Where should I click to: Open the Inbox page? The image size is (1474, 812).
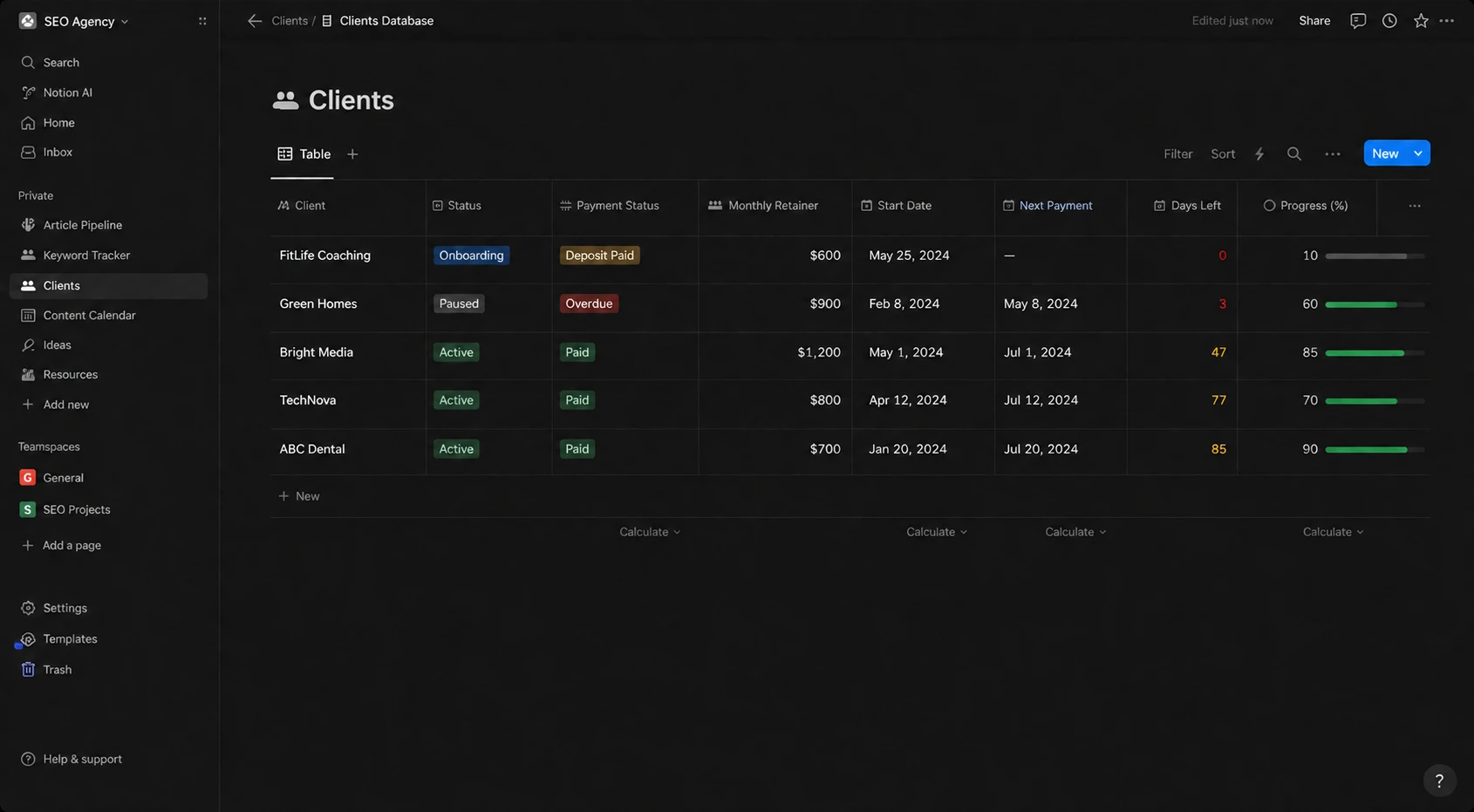108,152
